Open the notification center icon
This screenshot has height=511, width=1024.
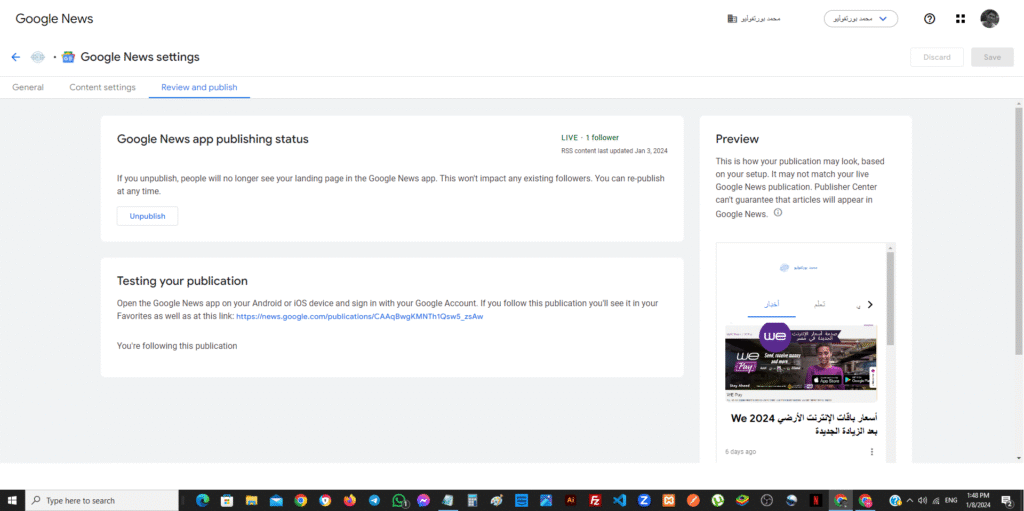(1006, 501)
